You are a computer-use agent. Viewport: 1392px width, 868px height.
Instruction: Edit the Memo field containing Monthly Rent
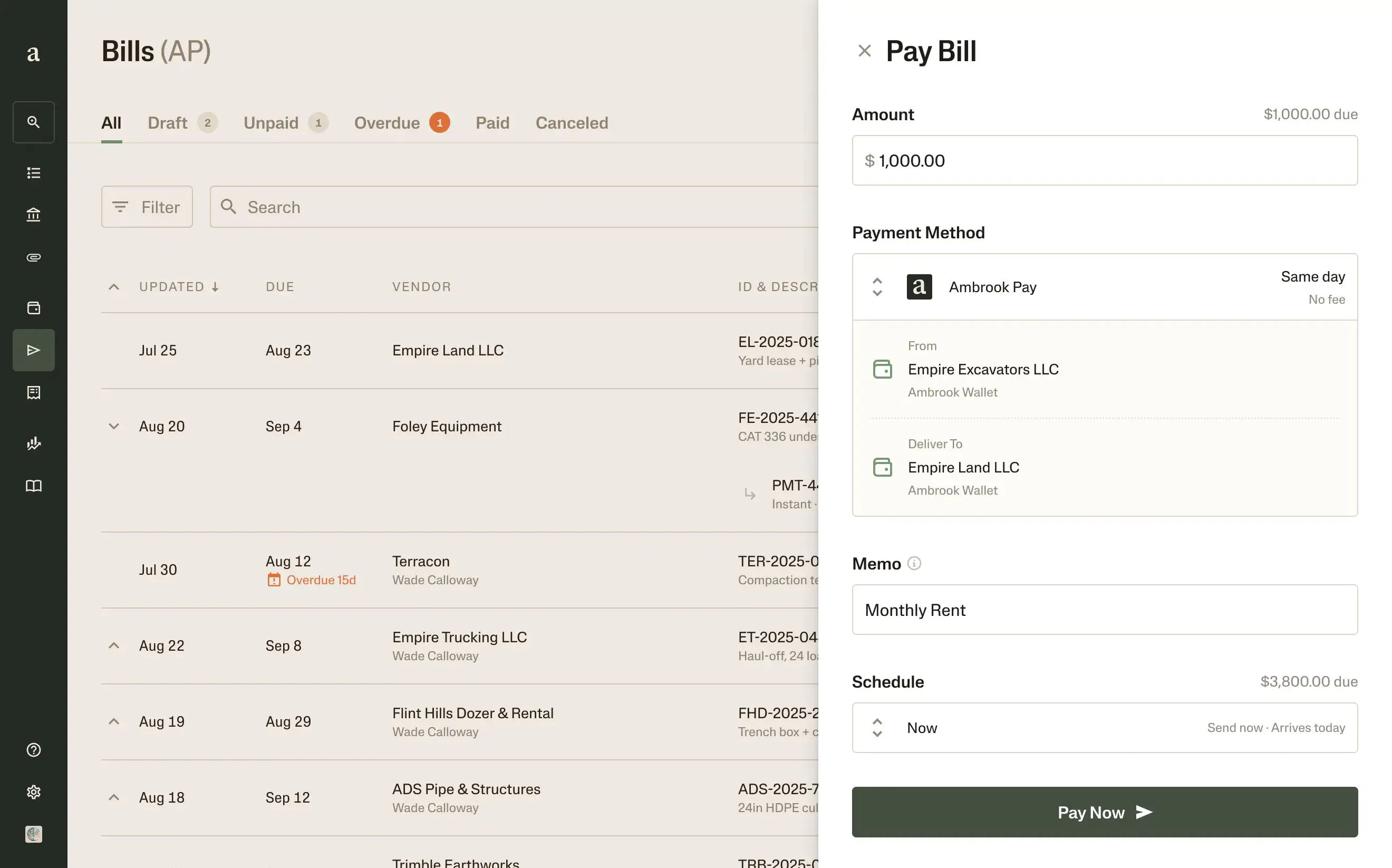[1105, 610]
